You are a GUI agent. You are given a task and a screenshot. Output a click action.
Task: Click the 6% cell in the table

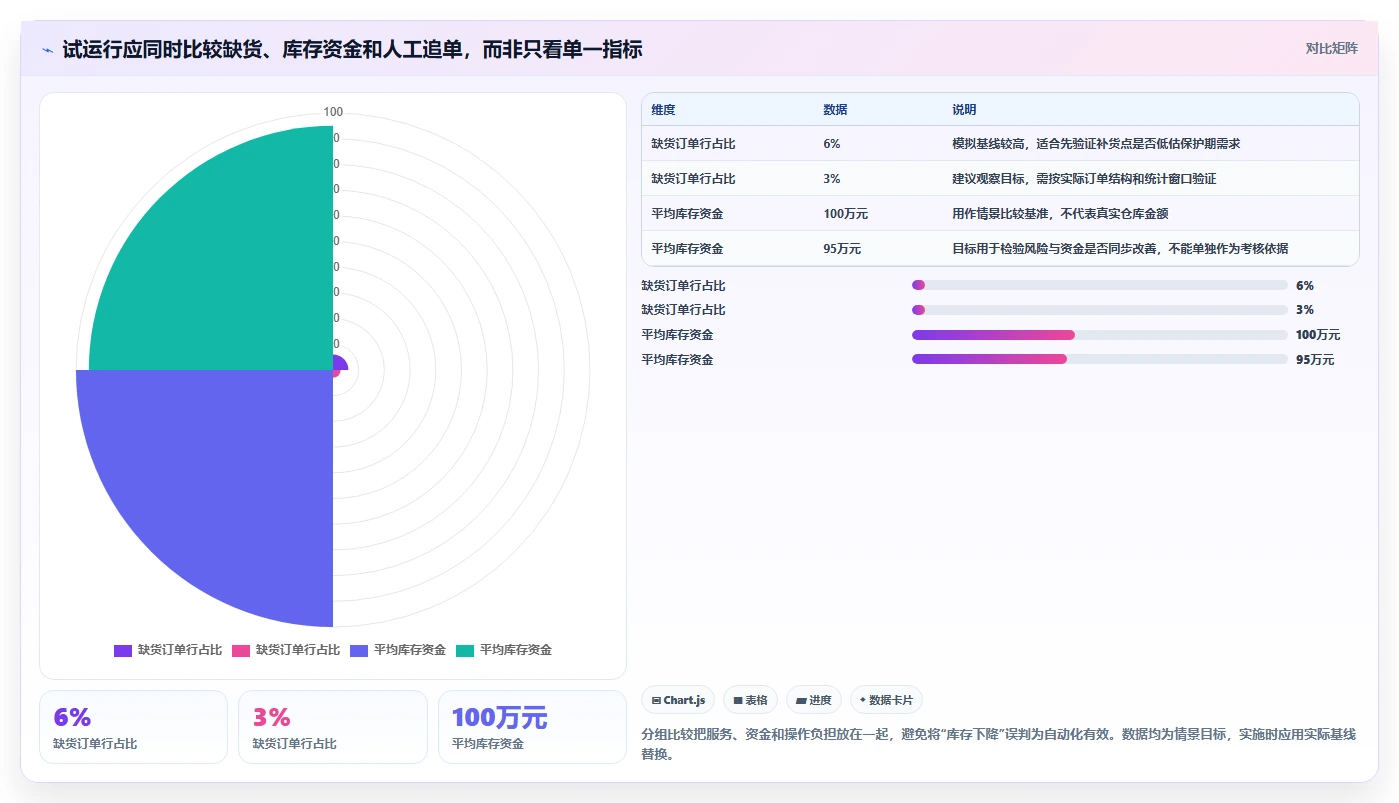coord(832,144)
